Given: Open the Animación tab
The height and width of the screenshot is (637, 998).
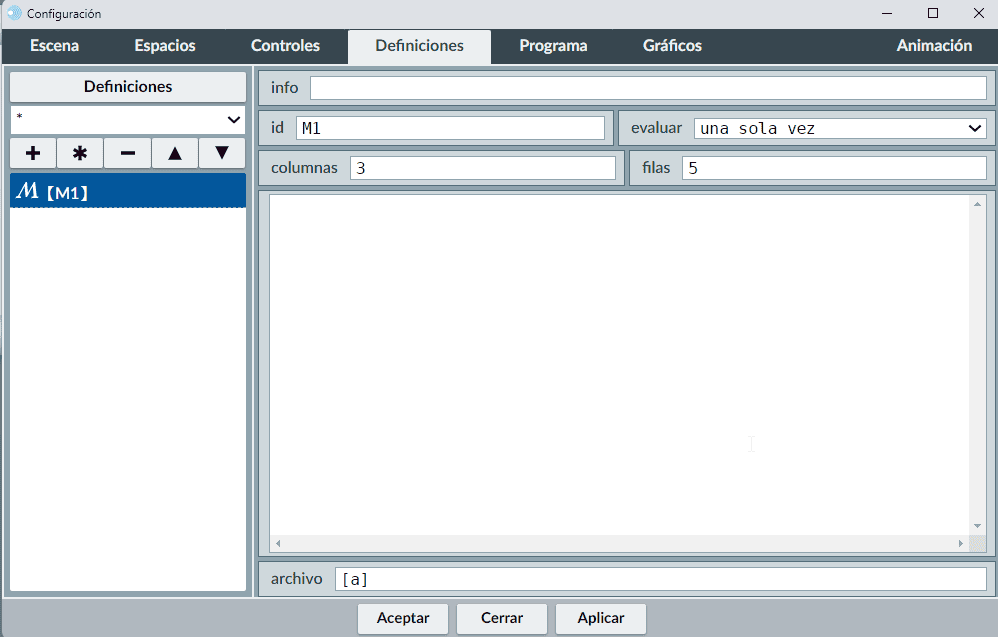Looking at the screenshot, I should [x=934, y=46].
